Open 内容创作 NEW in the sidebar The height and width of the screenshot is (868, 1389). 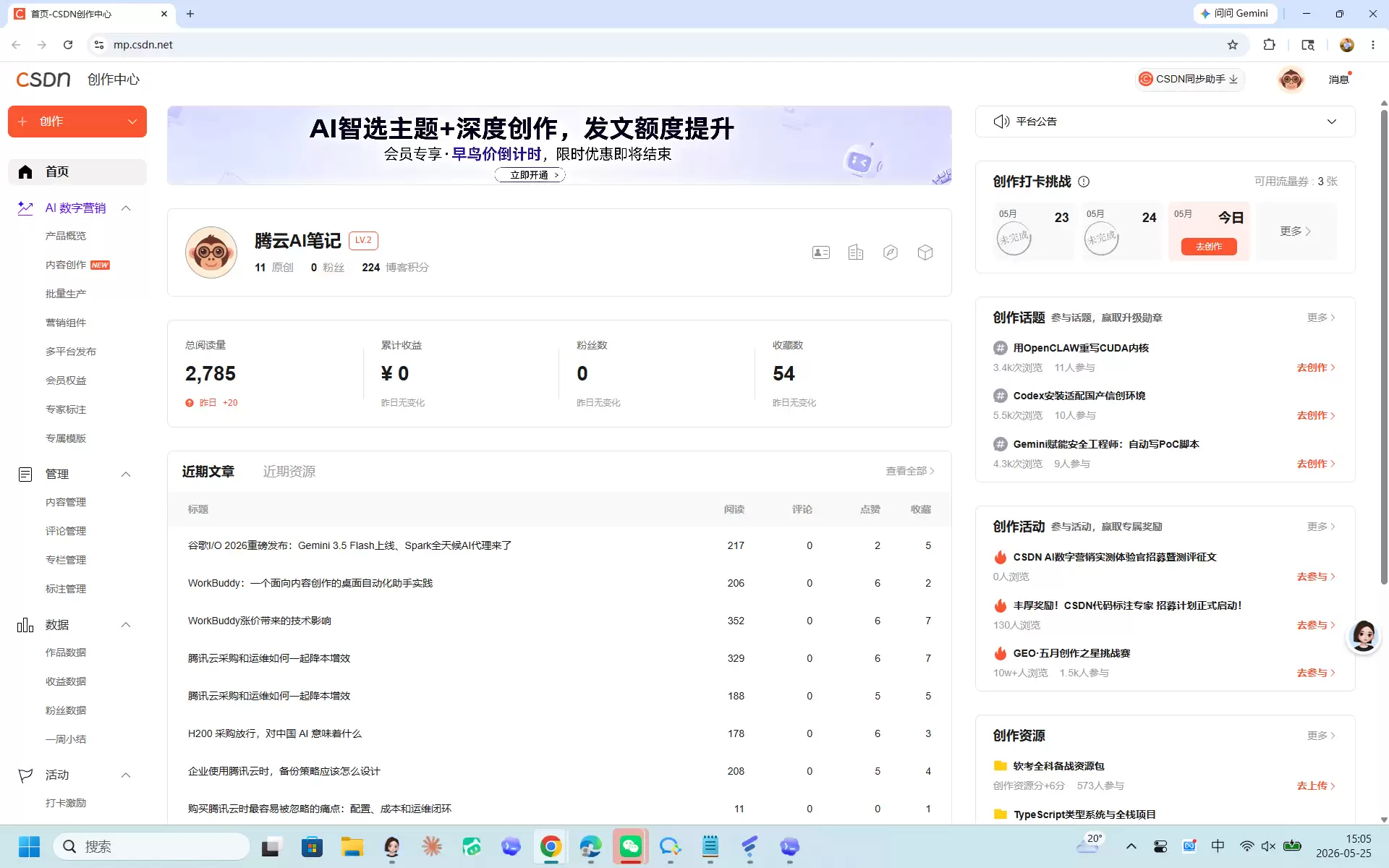(77, 265)
